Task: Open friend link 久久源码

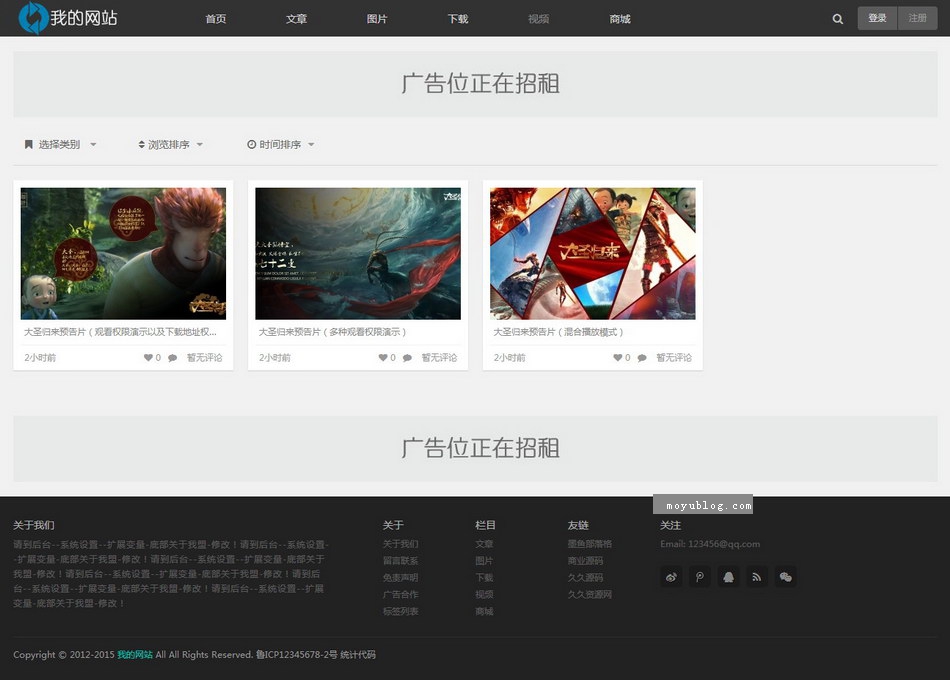Action: pyautogui.click(x=585, y=578)
